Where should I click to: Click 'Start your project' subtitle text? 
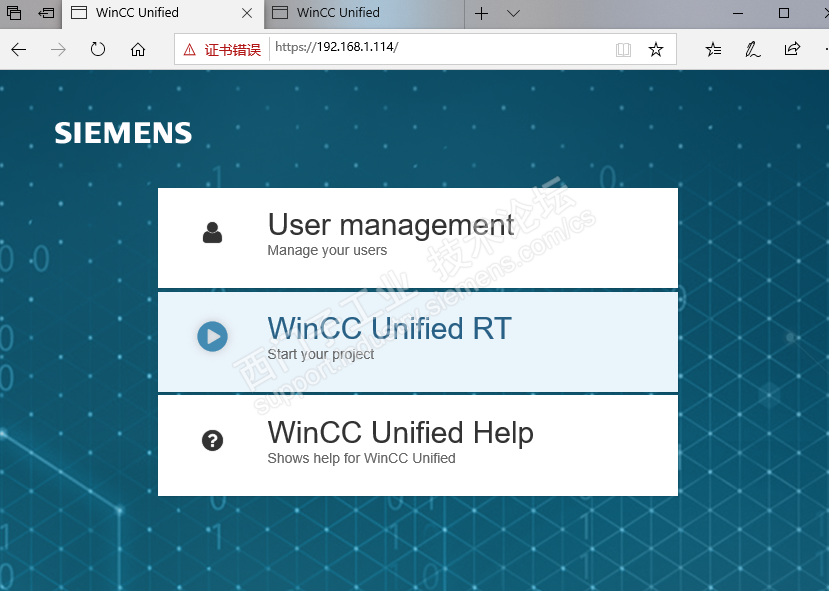(x=320, y=354)
